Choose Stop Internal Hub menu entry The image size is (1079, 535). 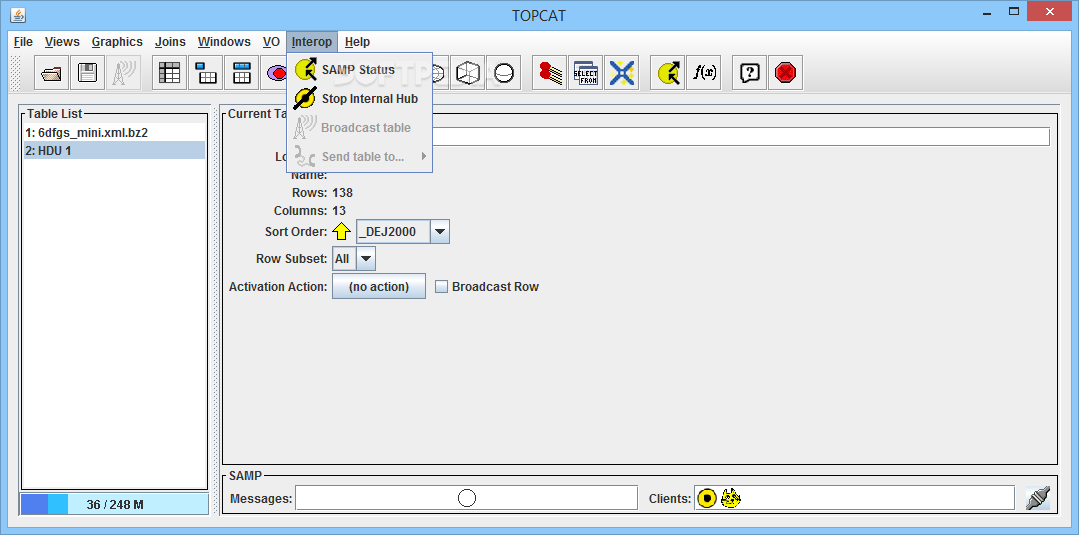pos(359,98)
